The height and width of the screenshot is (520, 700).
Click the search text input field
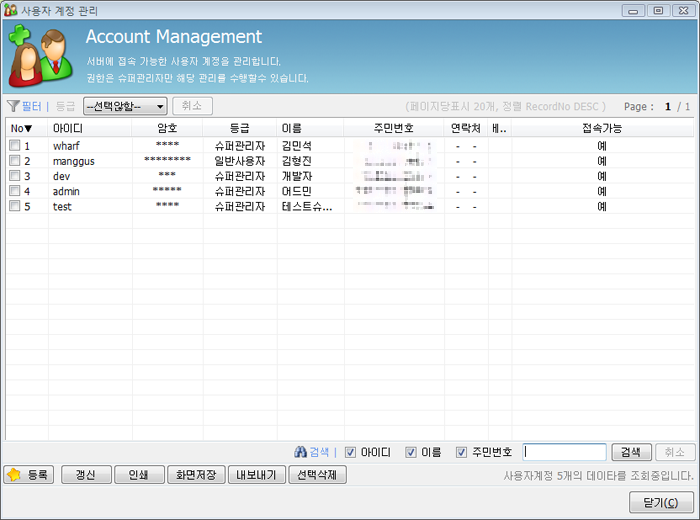(564, 452)
